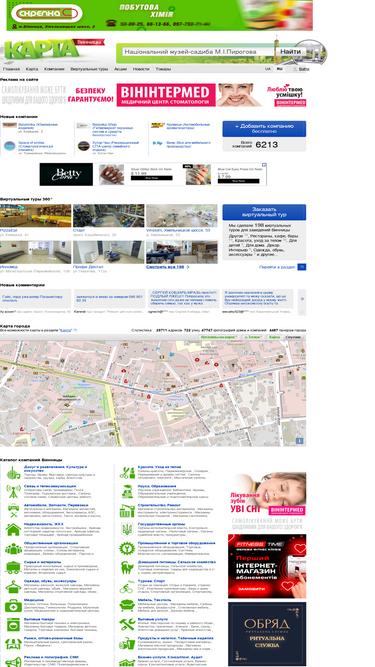Click the Медицина first-aid kit icon
The image size is (375, 667).
coord(13,606)
